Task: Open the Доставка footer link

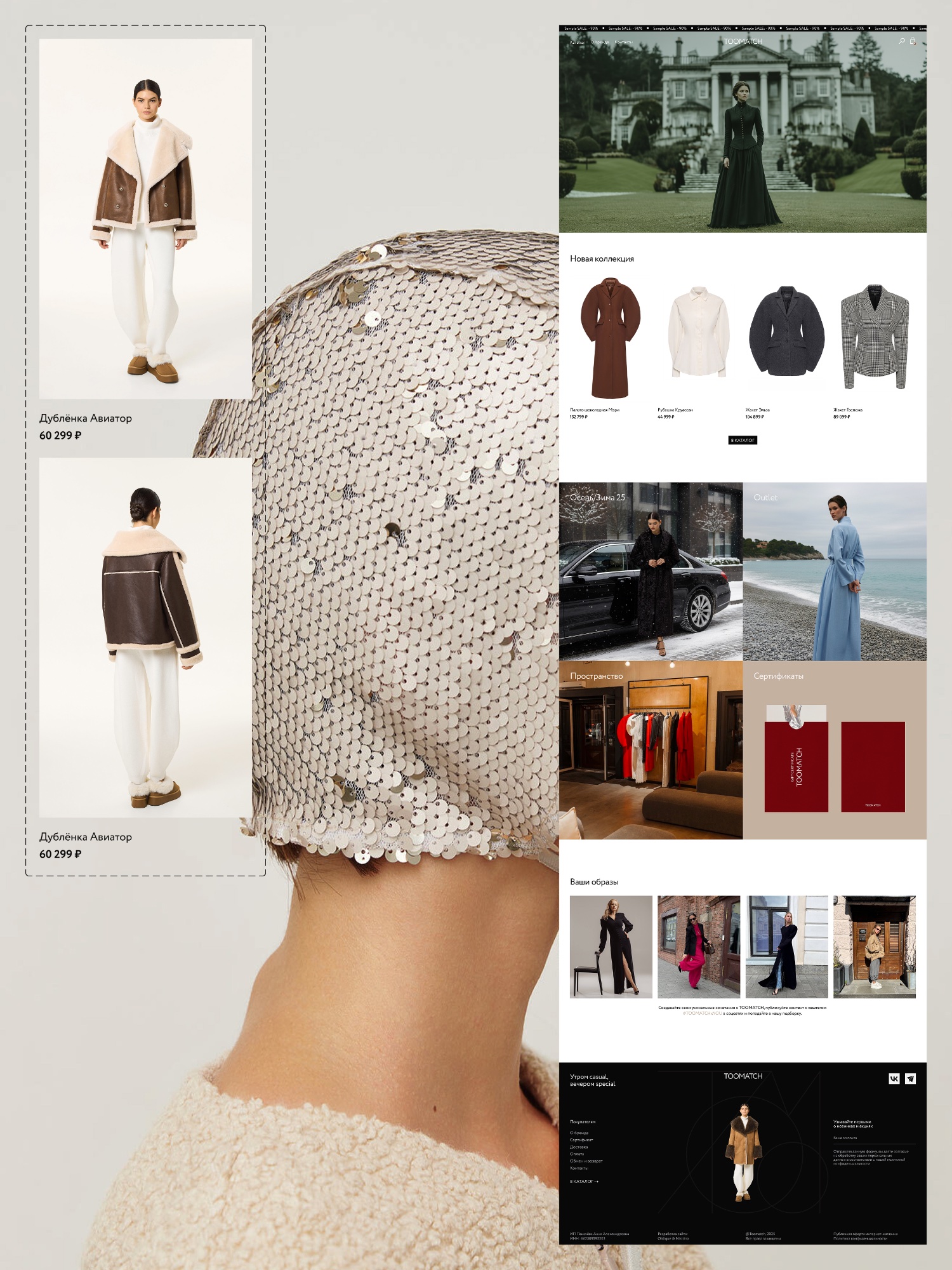Action: 579,1147
